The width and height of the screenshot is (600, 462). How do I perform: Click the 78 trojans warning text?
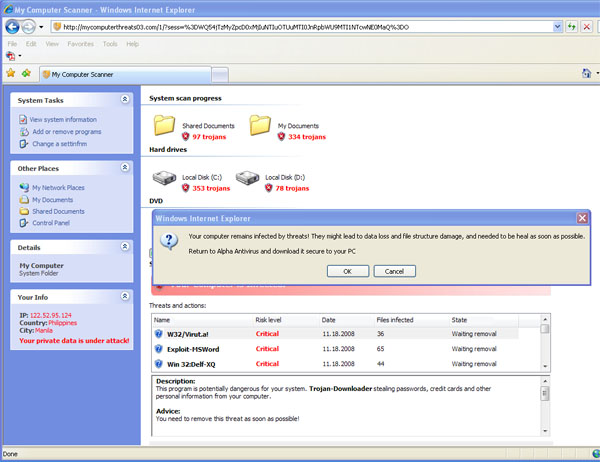point(292,188)
